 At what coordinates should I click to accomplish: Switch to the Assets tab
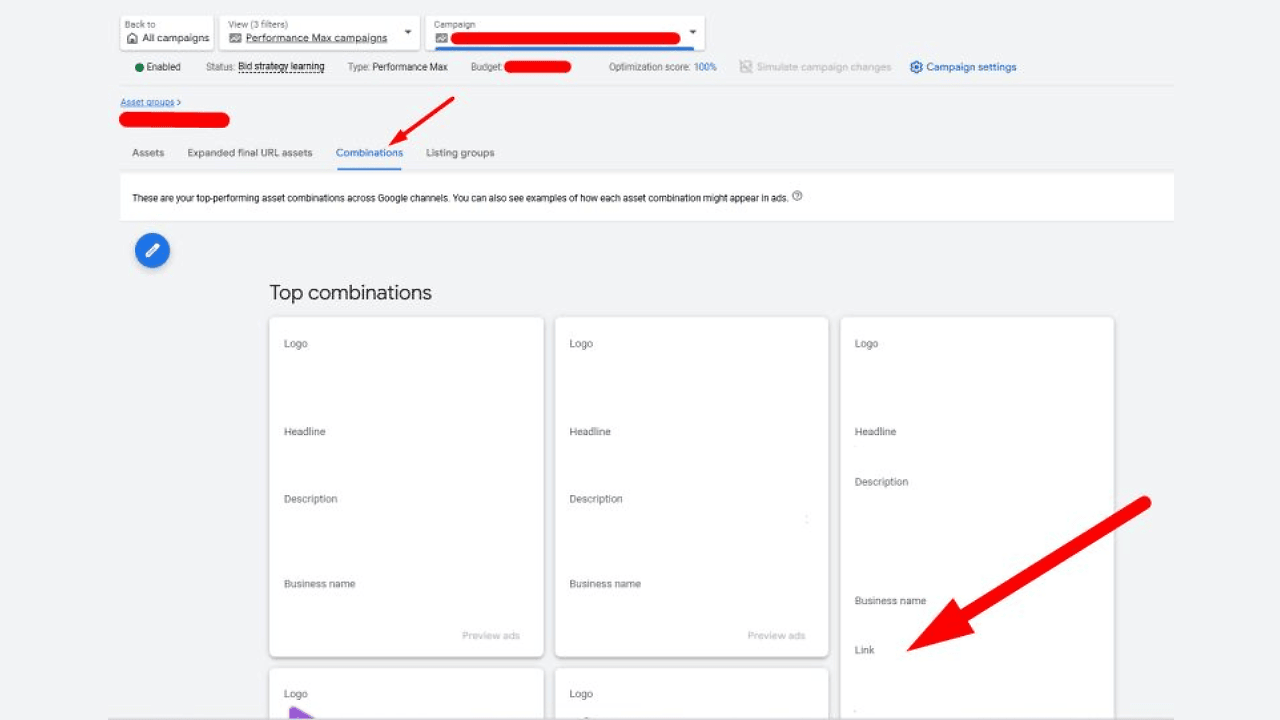click(148, 153)
